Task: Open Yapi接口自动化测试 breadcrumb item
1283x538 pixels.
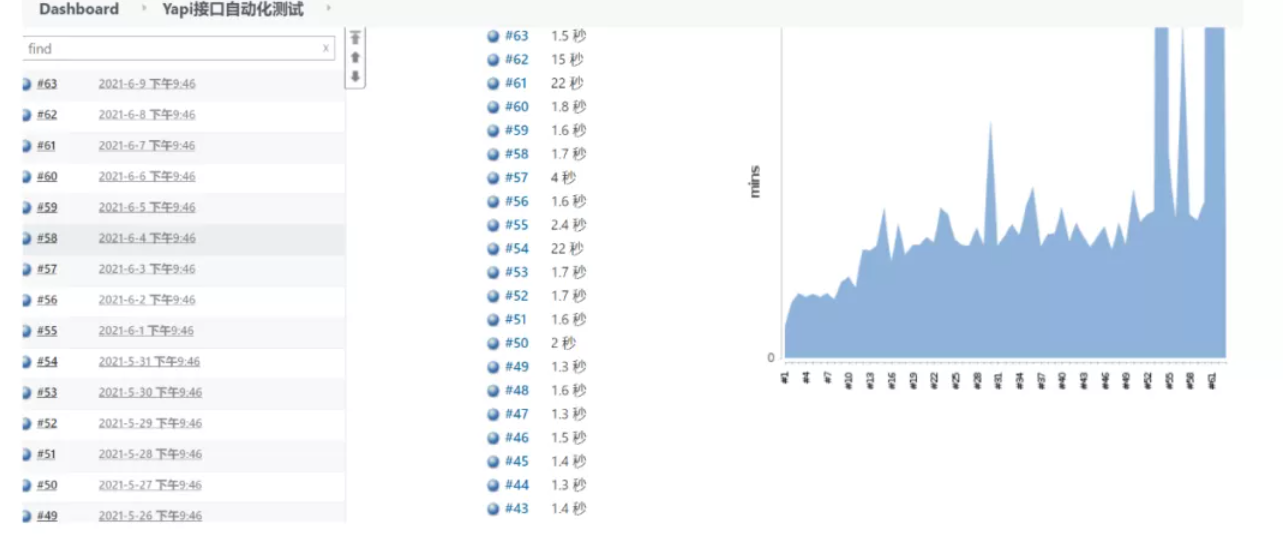Action: click(232, 9)
